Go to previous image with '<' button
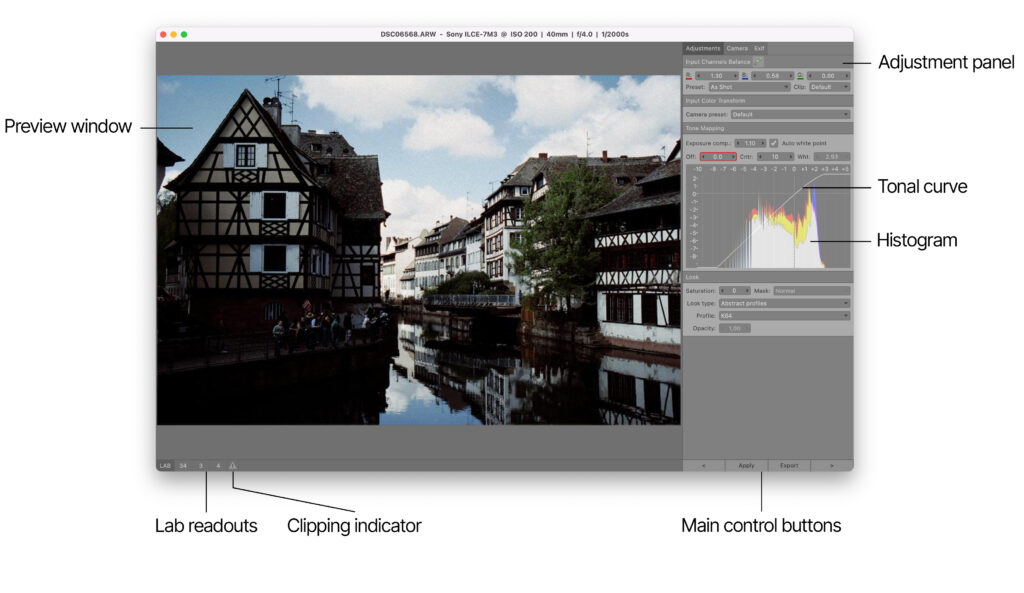 (703, 466)
